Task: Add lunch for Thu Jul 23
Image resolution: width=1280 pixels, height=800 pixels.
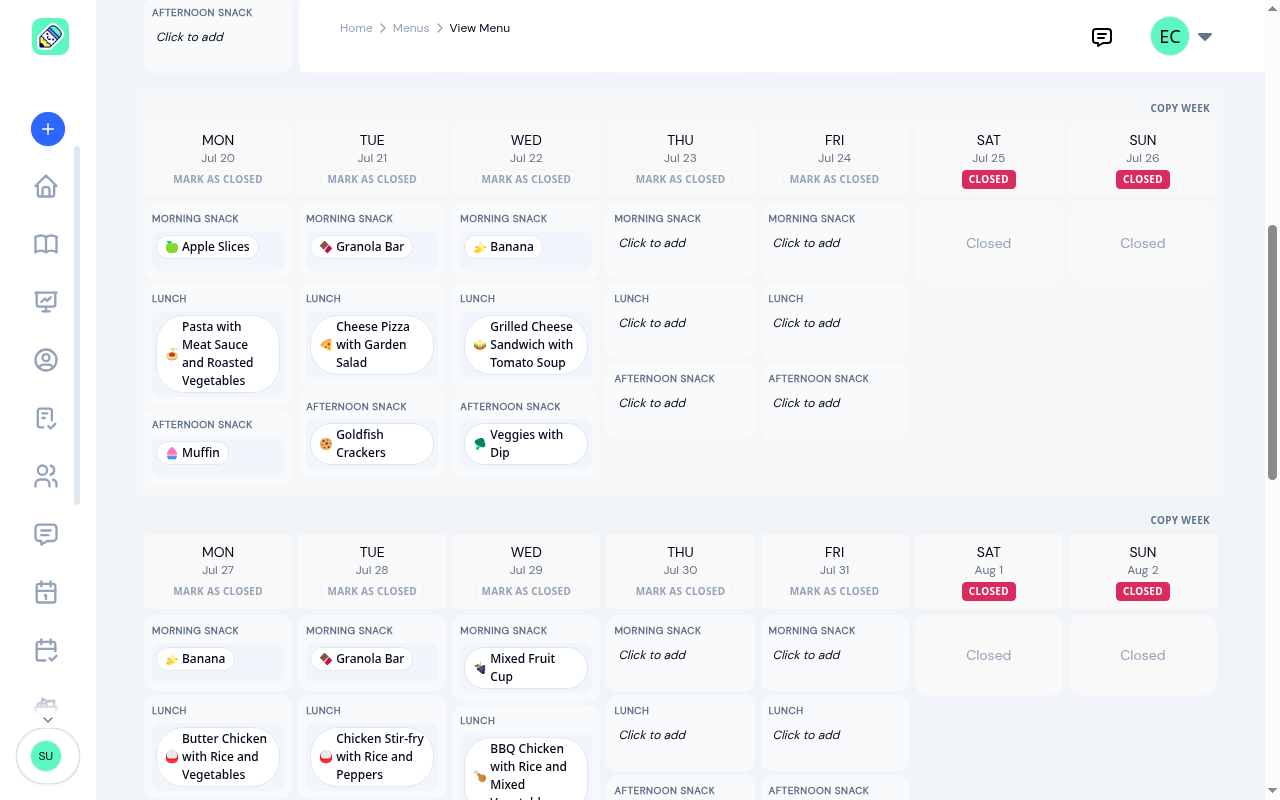Action: pyautogui.click(x=652, y=323)
